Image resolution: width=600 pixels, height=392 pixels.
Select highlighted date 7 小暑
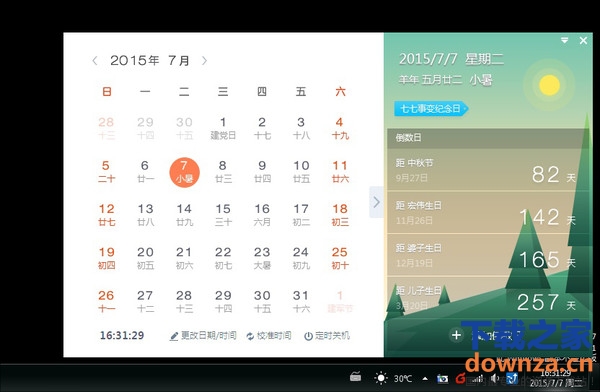click(x=184, y=172)
